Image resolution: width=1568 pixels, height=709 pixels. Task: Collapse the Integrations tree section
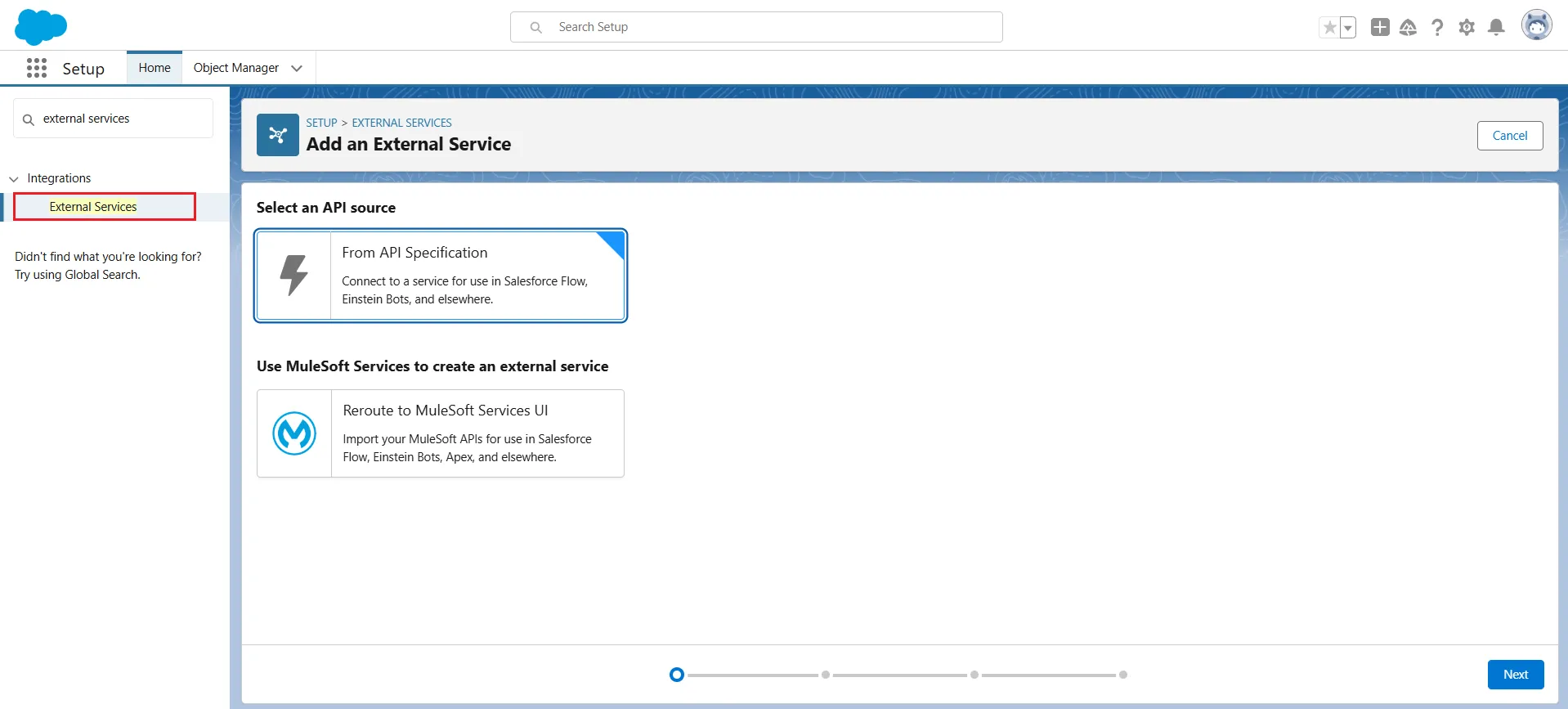pyautogui.click(x=14, y=178)
